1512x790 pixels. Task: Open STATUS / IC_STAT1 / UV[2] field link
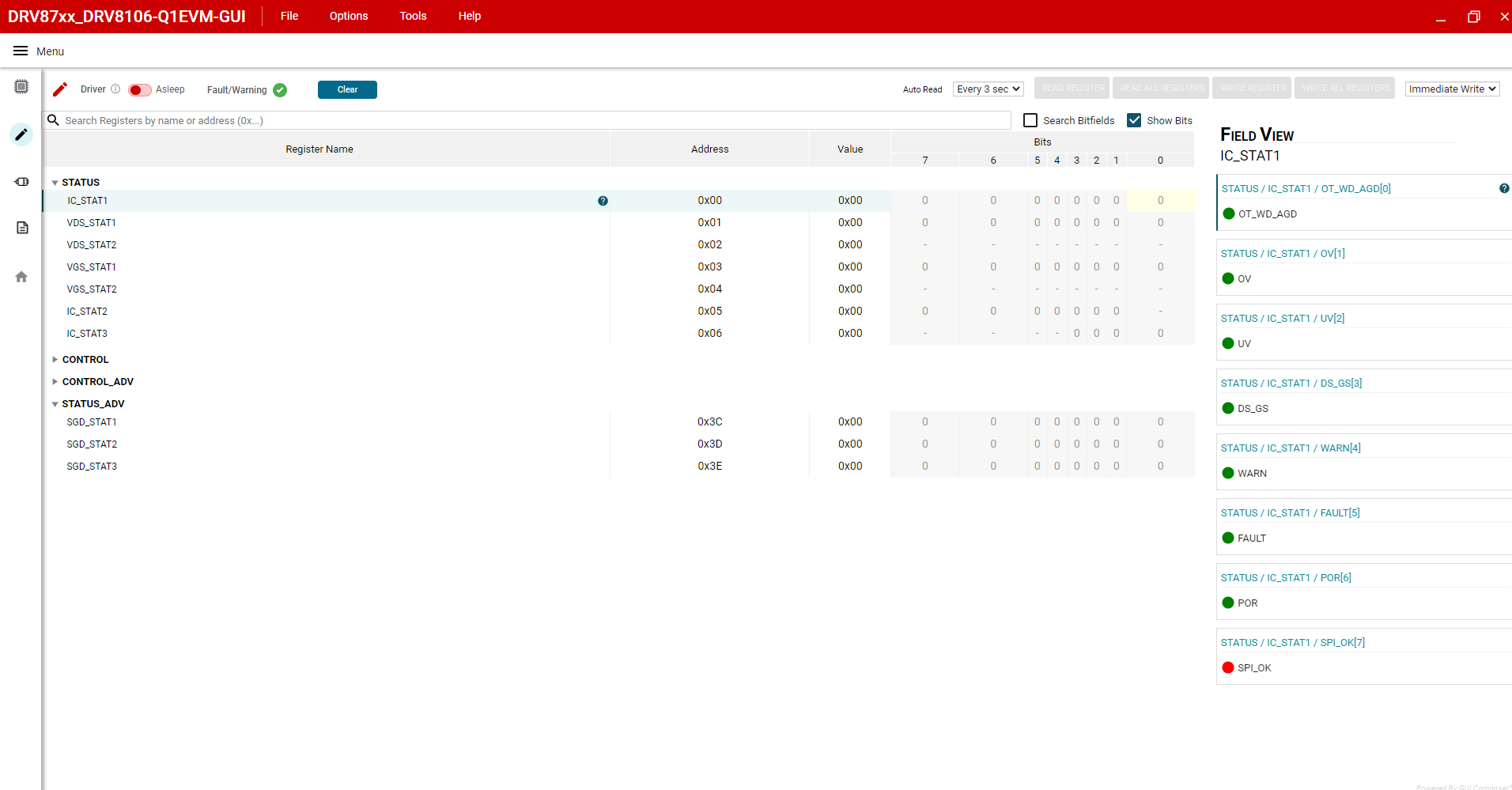(1283, 319)
